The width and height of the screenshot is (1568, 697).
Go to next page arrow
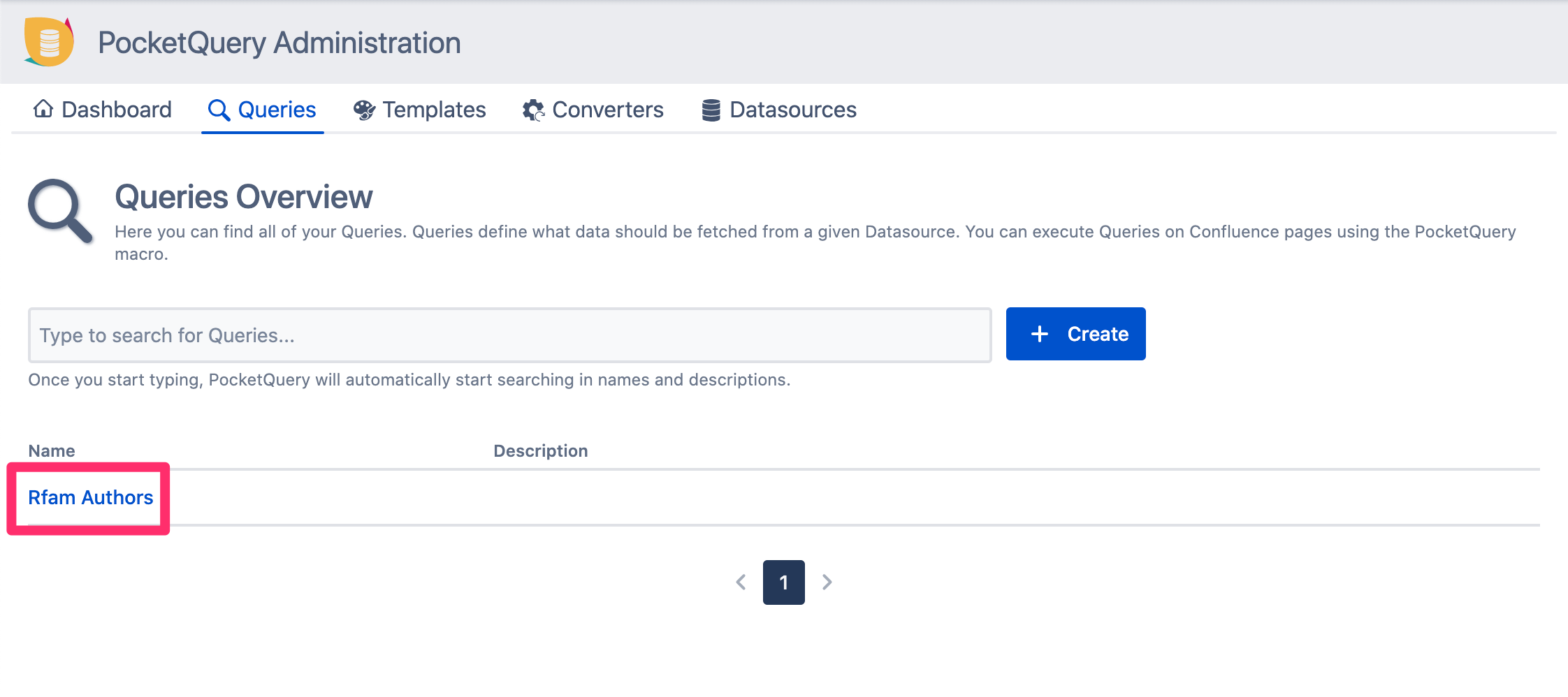[x=827, y=582]
